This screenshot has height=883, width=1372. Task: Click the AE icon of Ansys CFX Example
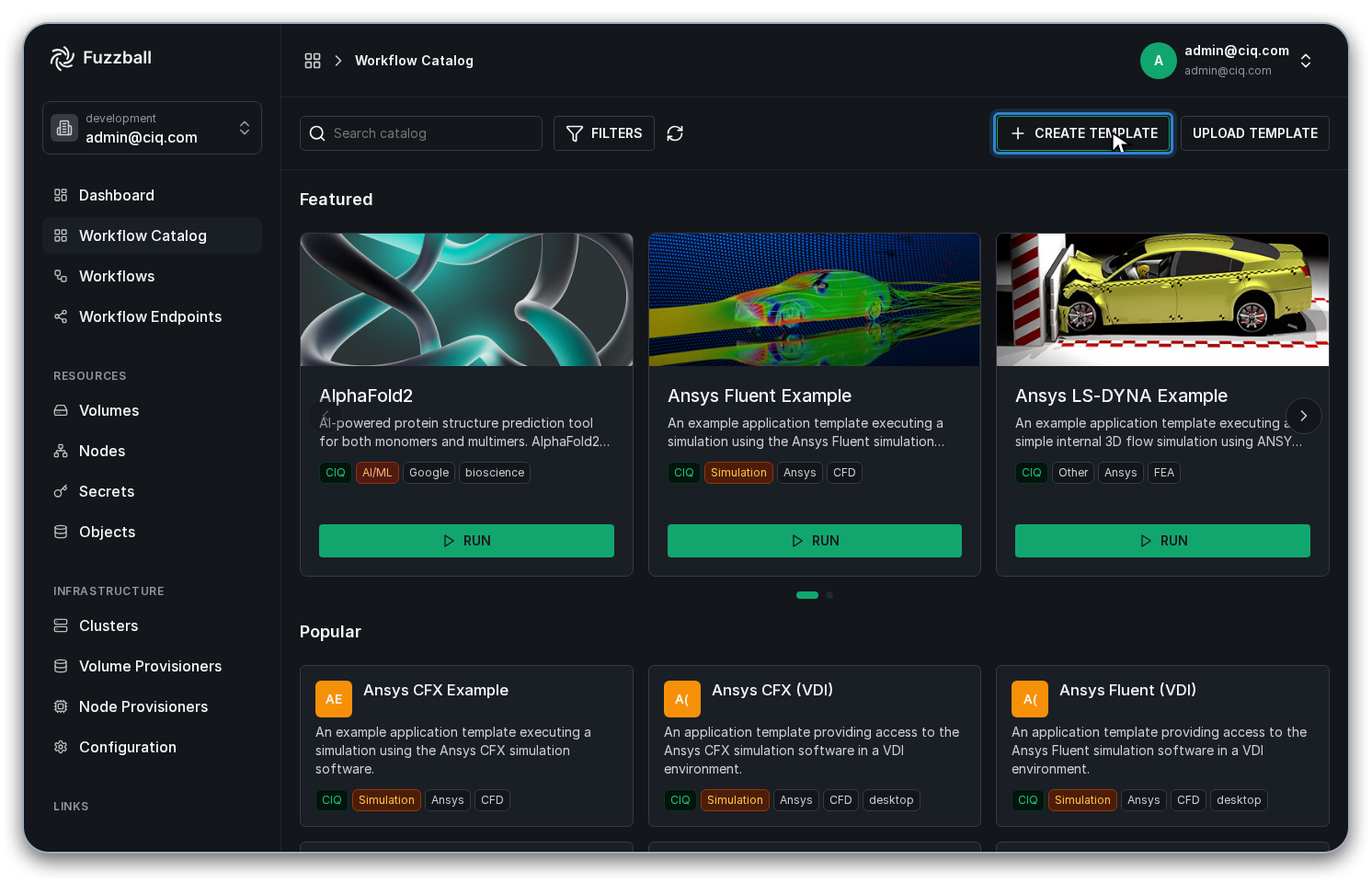[334, 699]
